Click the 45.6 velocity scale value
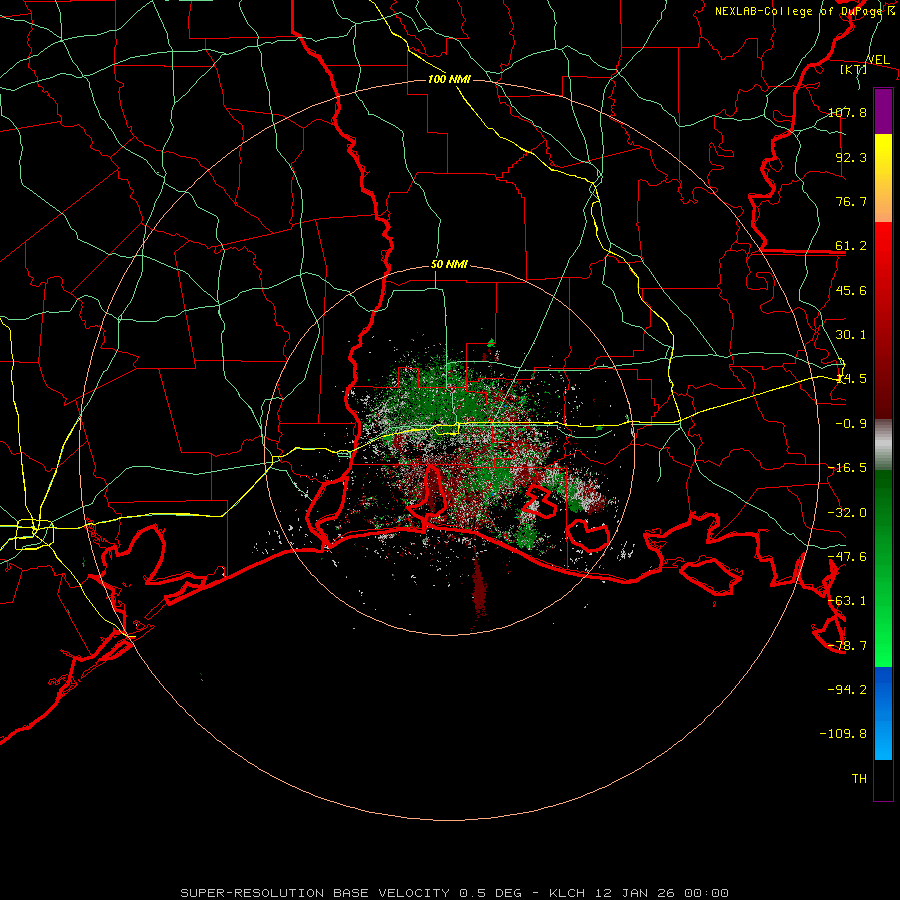Image resolution: width=900 pixels, height=900 pixels. click(x=851, y=290)
